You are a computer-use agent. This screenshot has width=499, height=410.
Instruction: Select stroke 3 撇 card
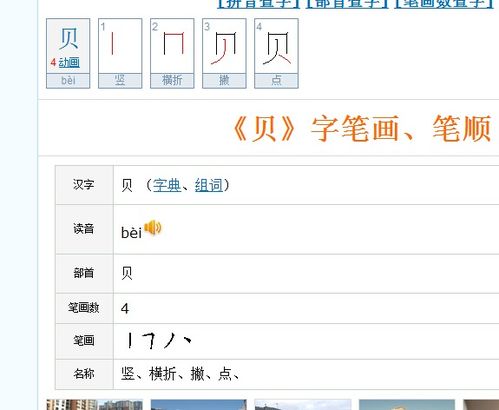[x=224, y=53]
